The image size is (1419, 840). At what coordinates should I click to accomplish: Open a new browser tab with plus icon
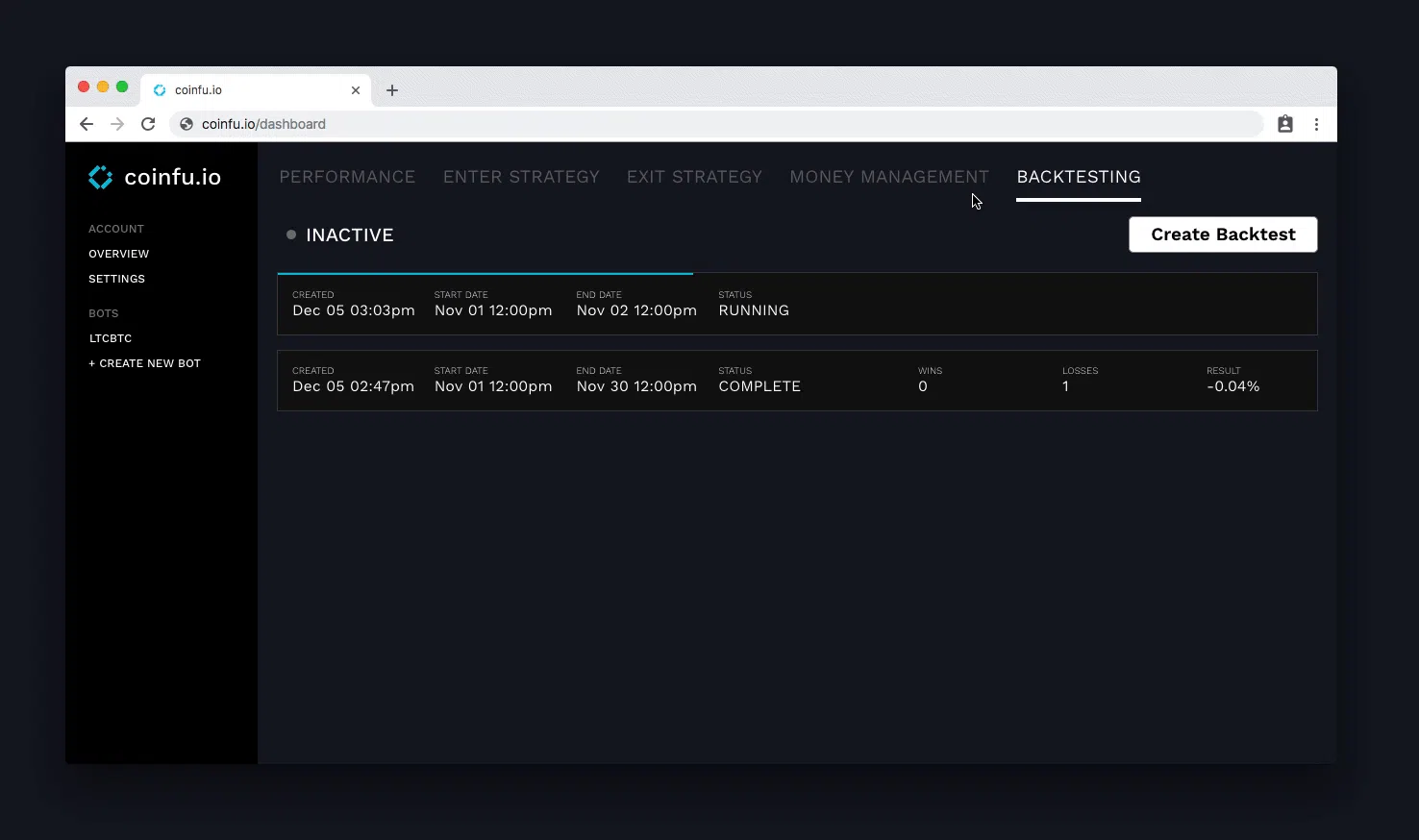pyautogui.click(x=392, y=90)
